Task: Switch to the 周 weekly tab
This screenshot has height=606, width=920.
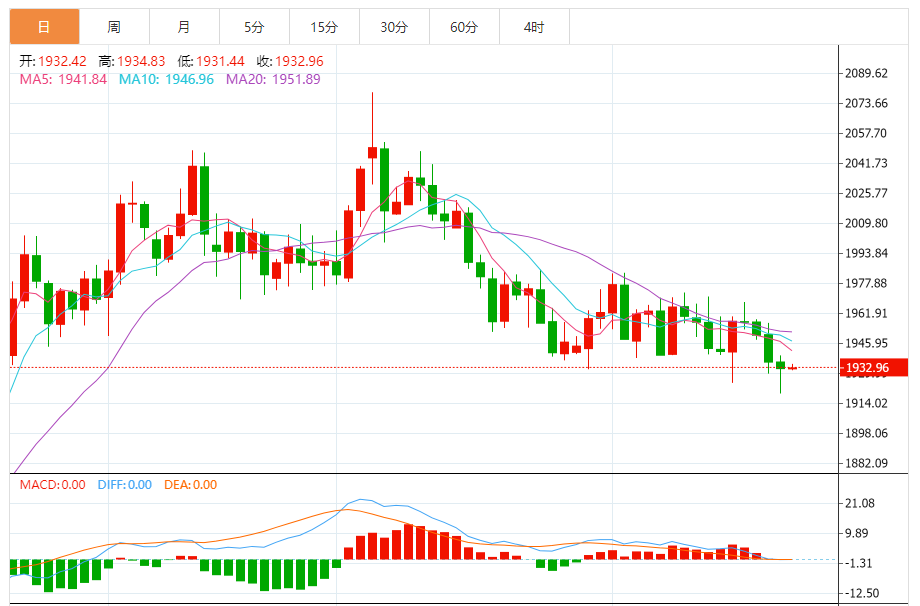Action: (x=114, y=27)
